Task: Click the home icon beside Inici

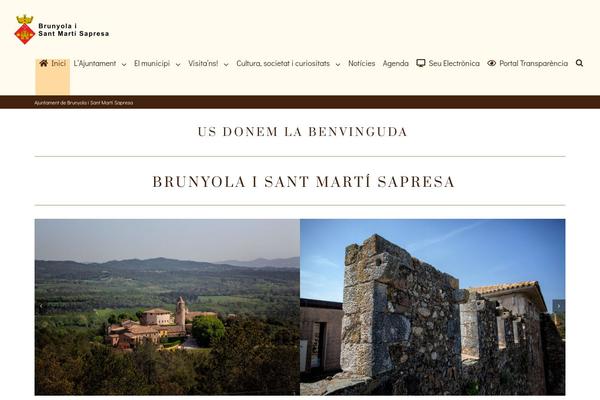Action: 44,63
